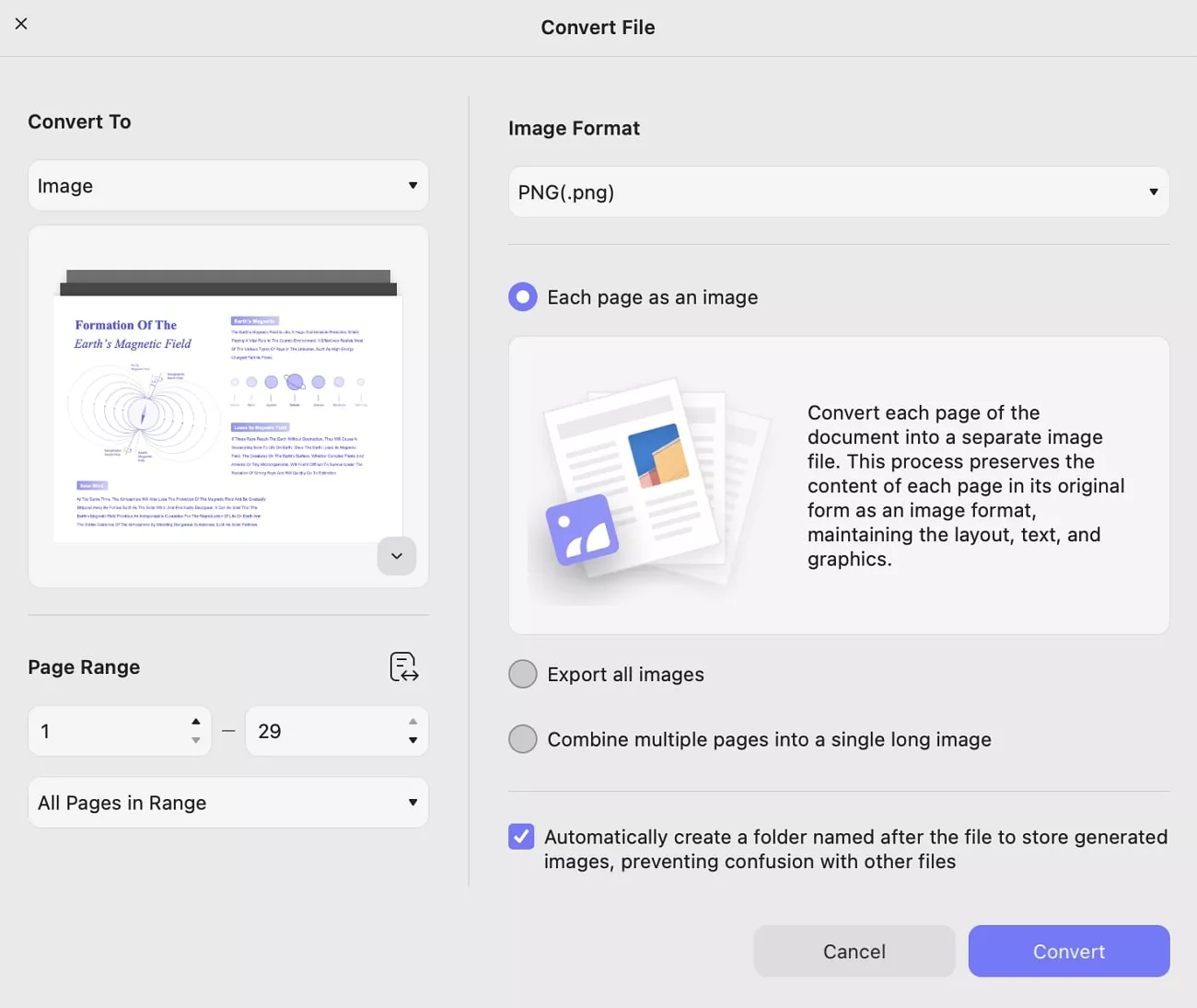Expand the preview with the down chevron
This screenshot has height=1008, width=1197.
[x=396, y=556]
